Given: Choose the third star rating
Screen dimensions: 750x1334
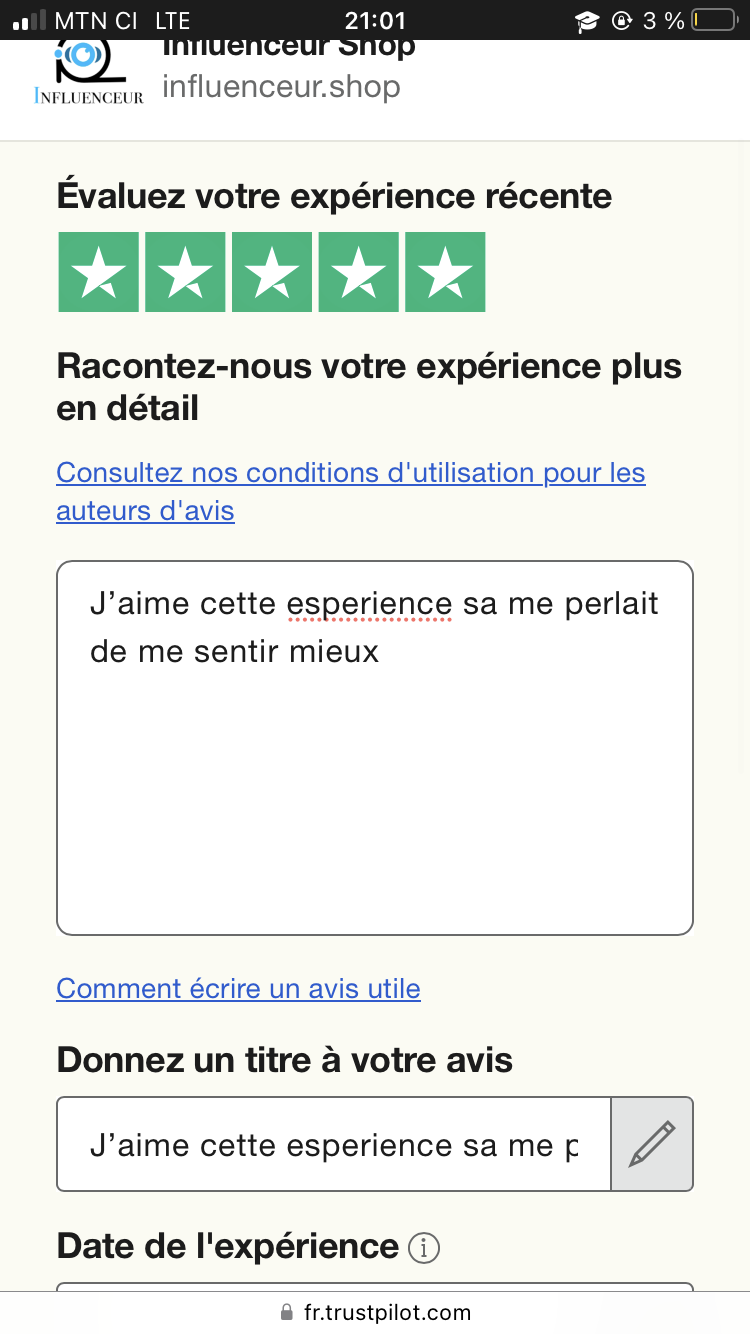Looking at the screenshot, I should 272,272.
